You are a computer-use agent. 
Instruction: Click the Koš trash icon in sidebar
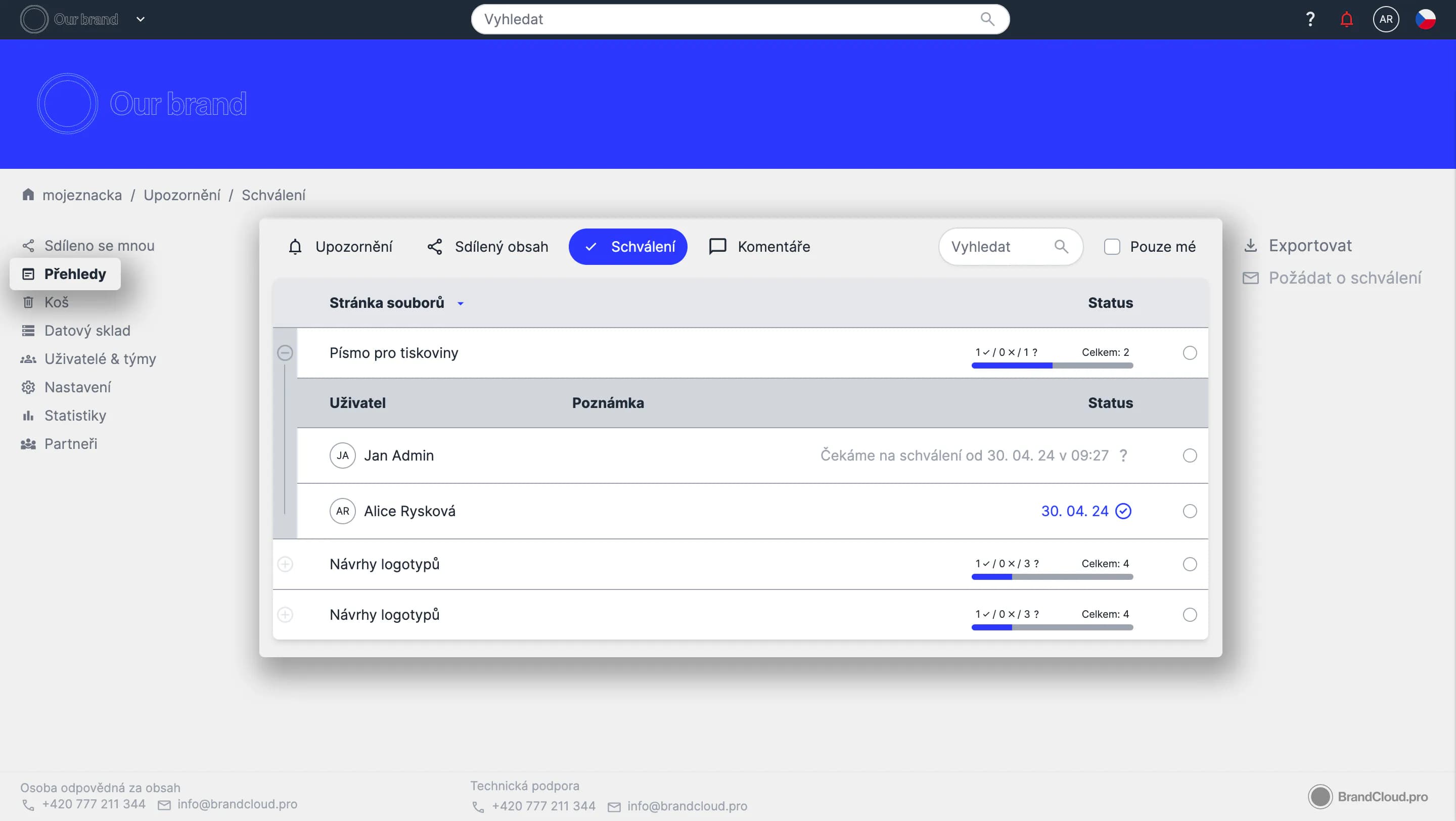(x=28, y=302)
